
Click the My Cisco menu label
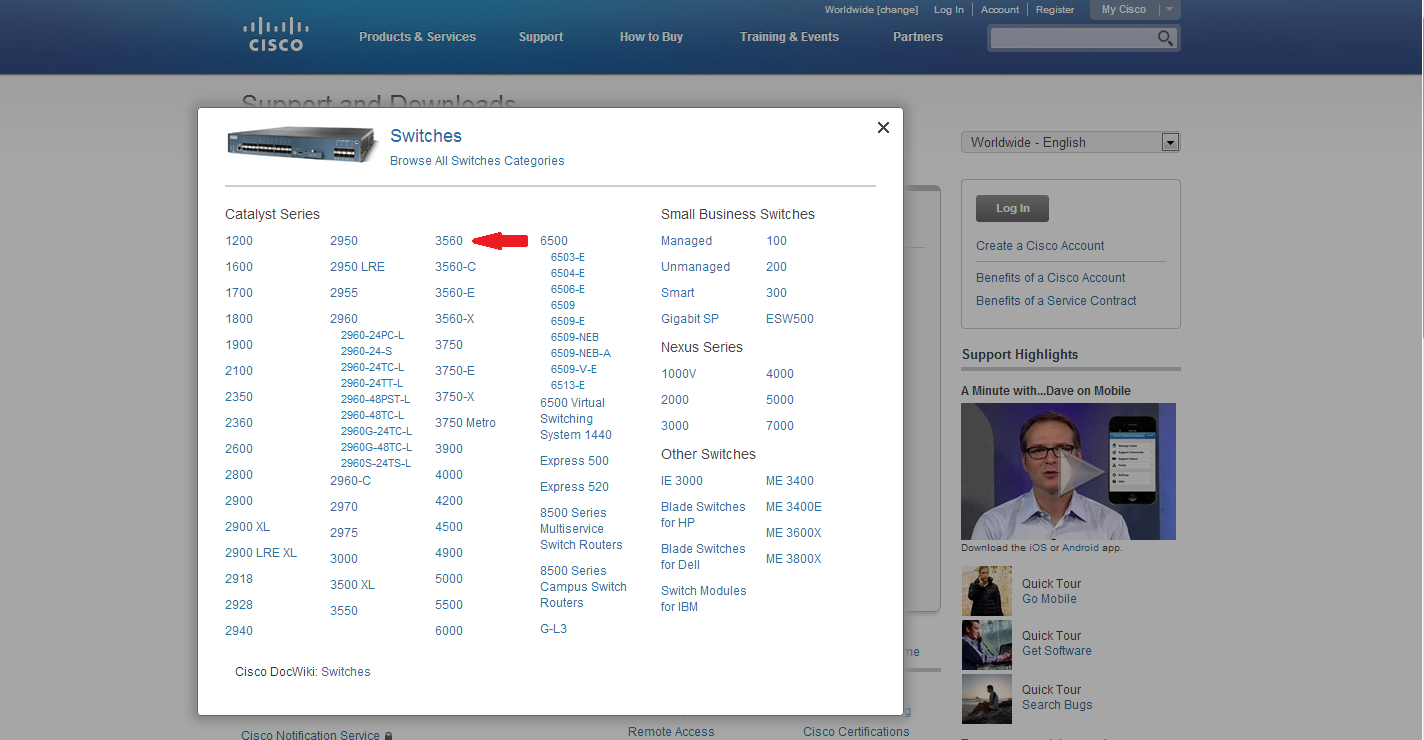tap(1124, 9)
